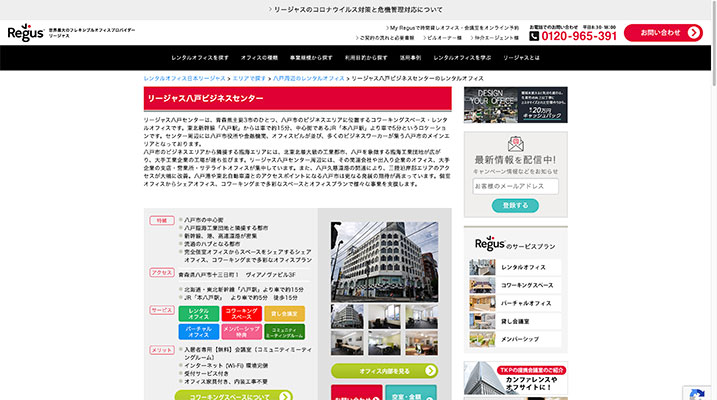717x400 pixels.
Task: Click the リージャス八戸ビジネスセンター heading
Action: 205,98
